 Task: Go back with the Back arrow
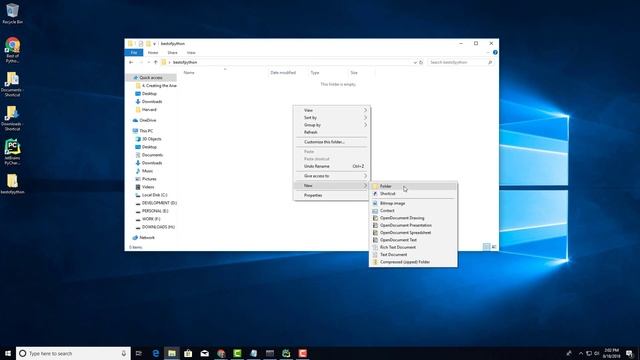coord(131,62)
